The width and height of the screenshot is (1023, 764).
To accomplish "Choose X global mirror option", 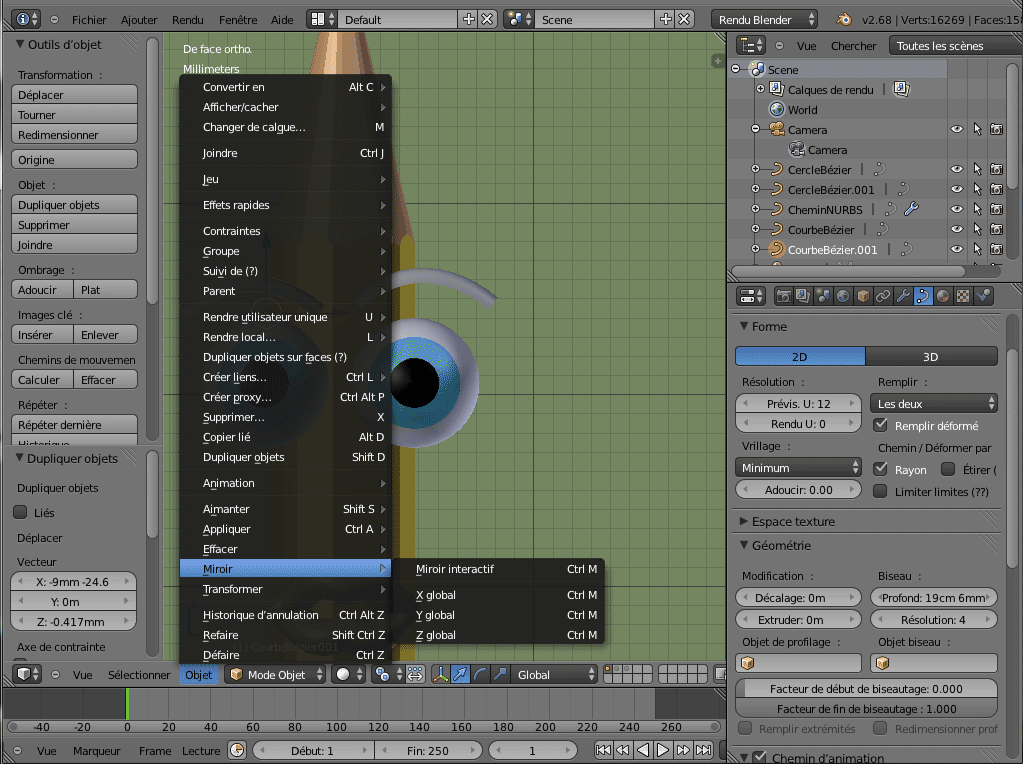I will tap(498, 594).
